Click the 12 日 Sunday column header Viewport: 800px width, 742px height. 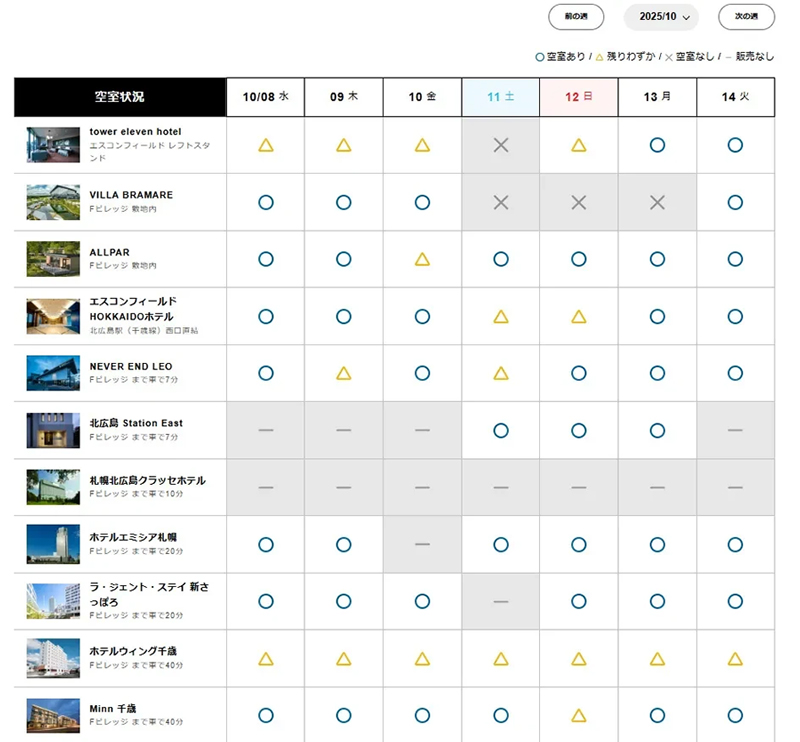(579, 97)
